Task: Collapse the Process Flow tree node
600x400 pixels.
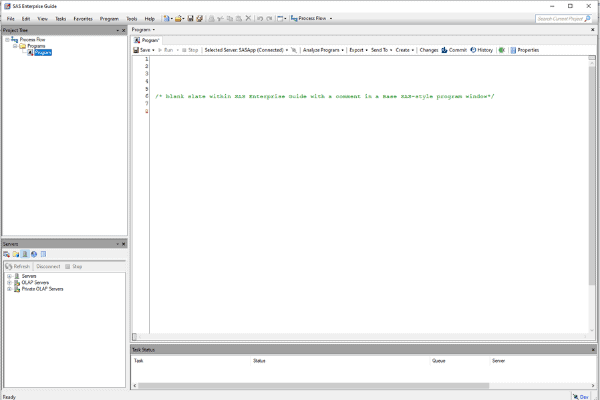Action: pyautogui.click(x=7, y=39)
